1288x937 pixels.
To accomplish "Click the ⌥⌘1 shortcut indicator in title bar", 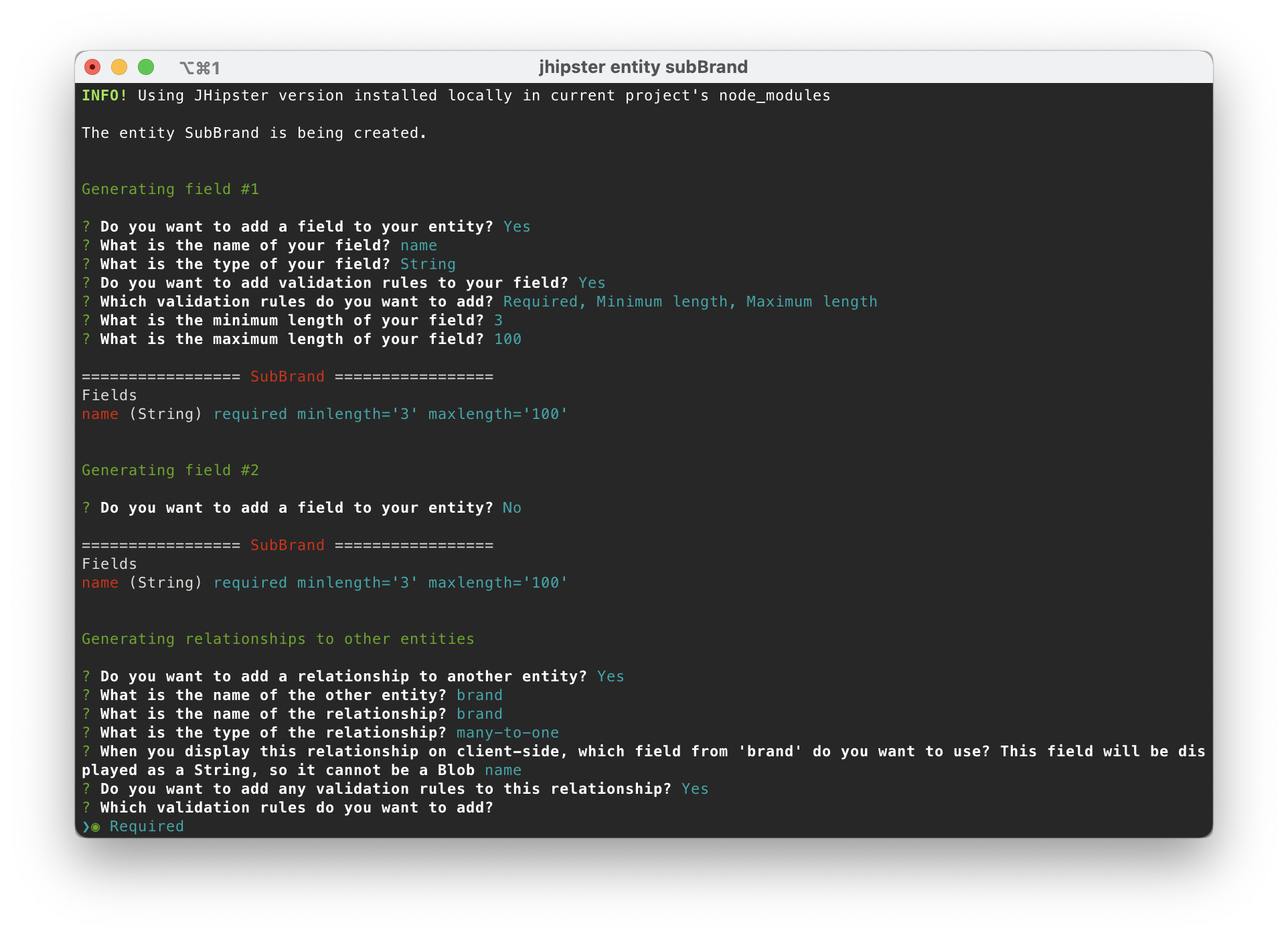I will [x=199, y=68].
